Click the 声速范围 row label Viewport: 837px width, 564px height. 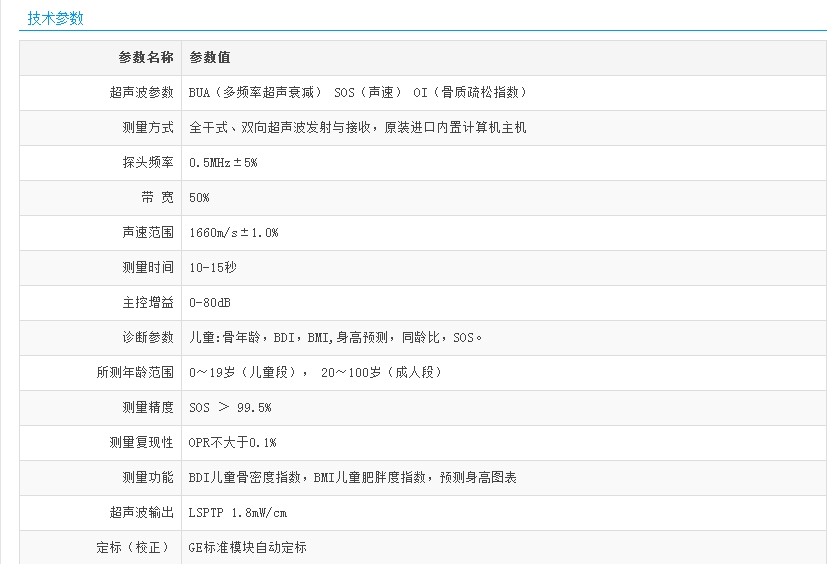click(x=147, y=232)
